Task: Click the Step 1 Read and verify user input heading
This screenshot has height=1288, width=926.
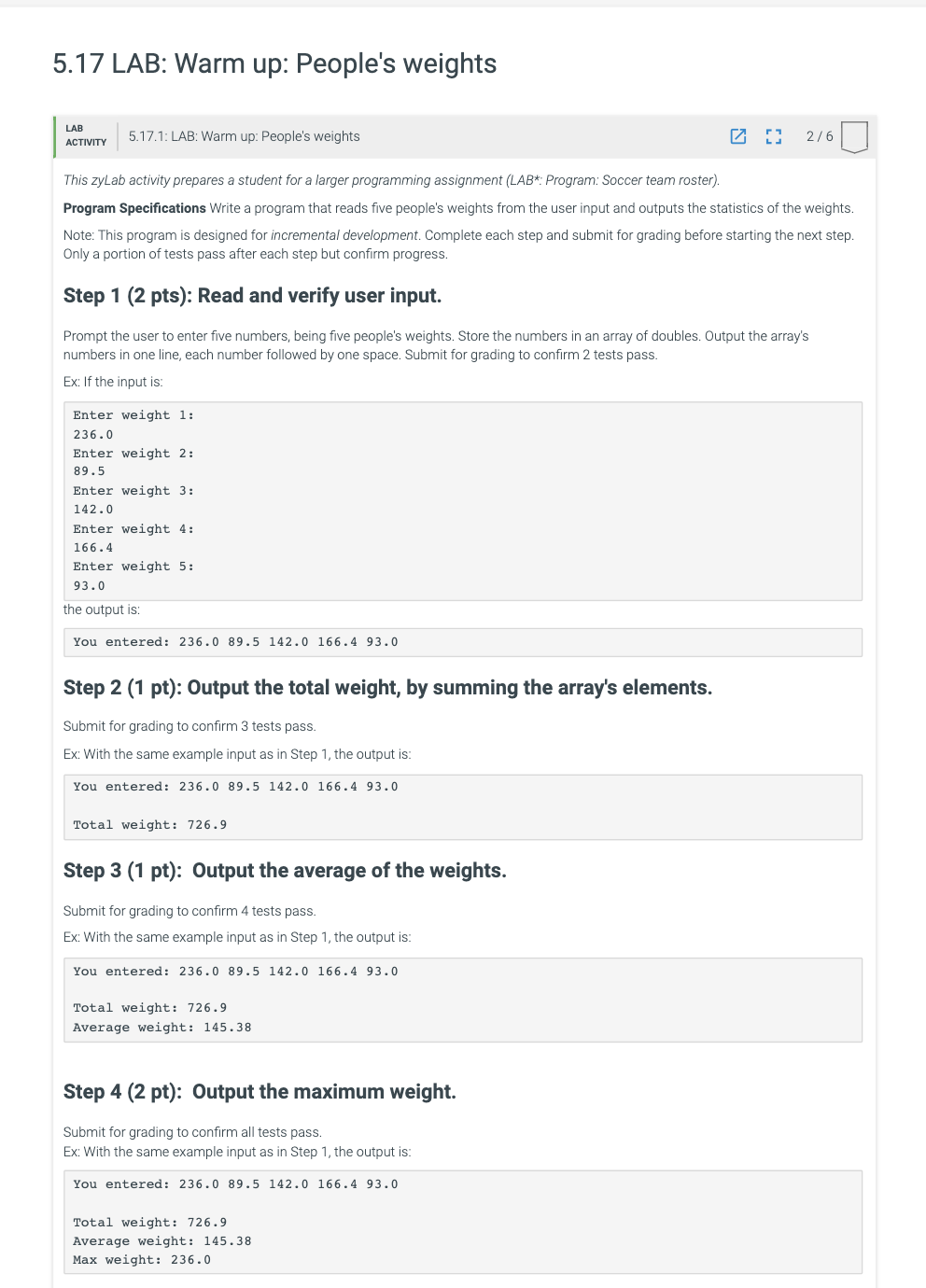Action: pyautogui.click(x=253, y=295)
